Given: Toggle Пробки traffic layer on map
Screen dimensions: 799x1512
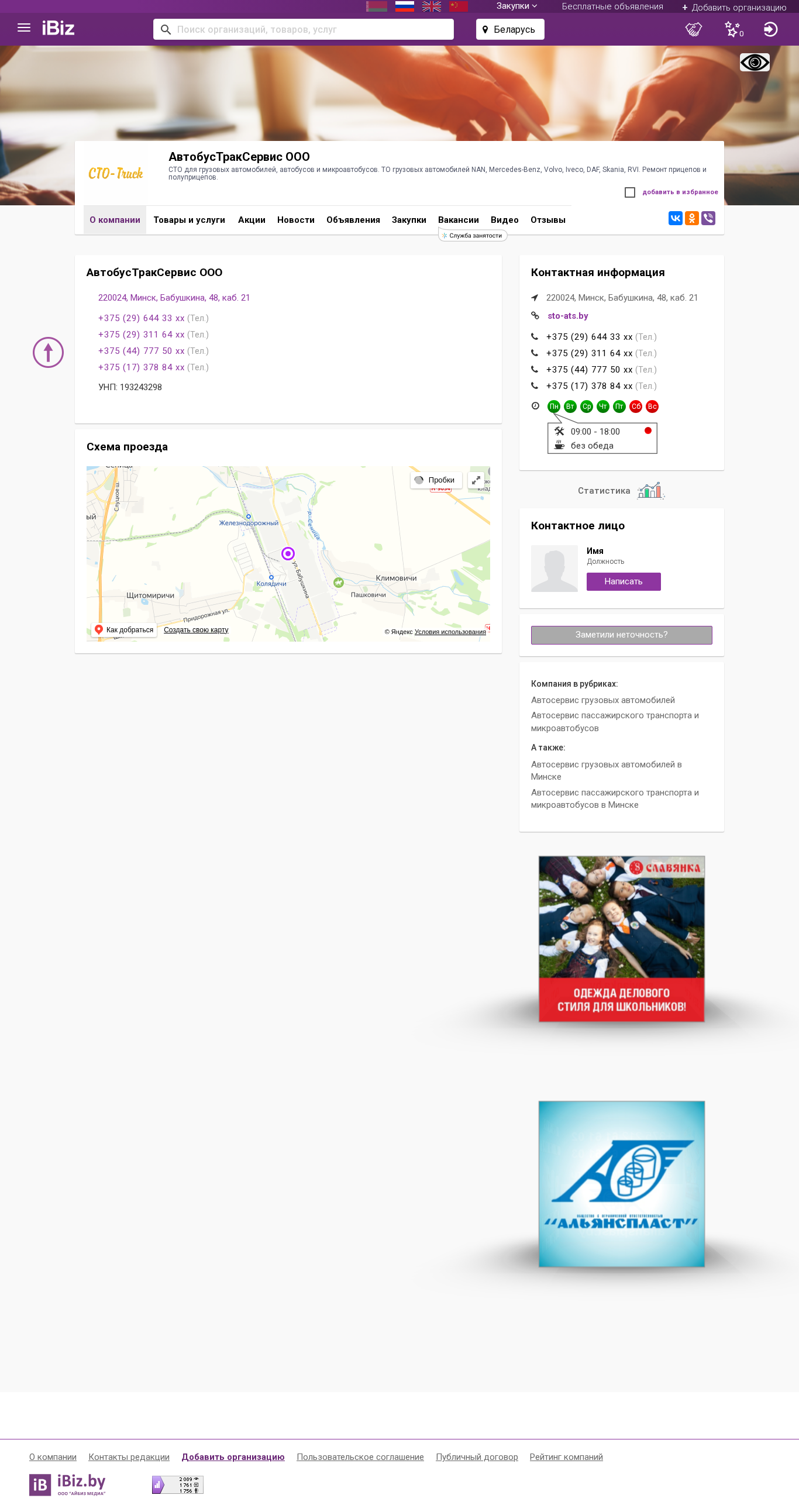Looking at the screenshot, I should [436, 480].
